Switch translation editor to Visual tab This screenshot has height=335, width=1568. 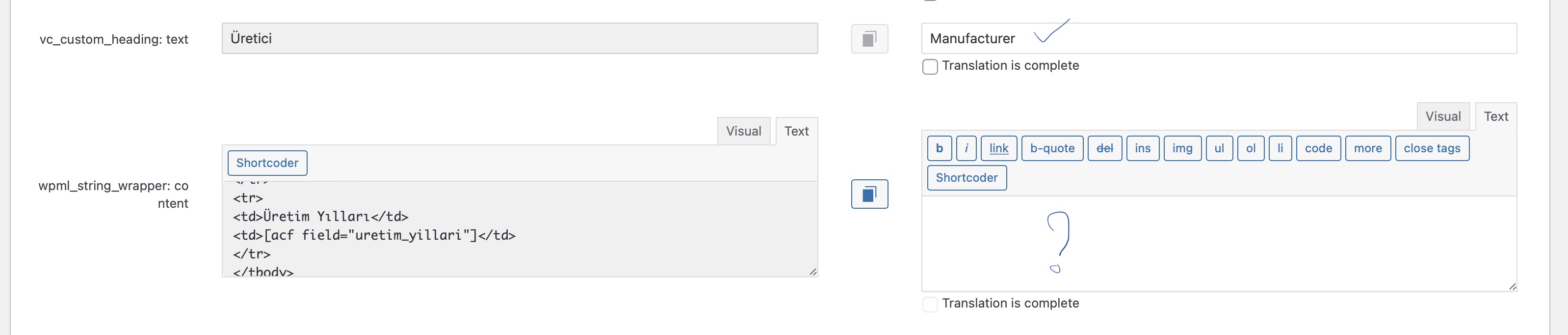(1443, 116)
